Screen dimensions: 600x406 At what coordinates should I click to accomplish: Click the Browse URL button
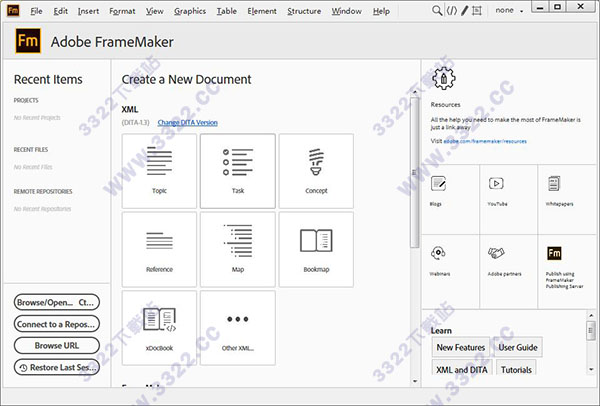point(57,346)
